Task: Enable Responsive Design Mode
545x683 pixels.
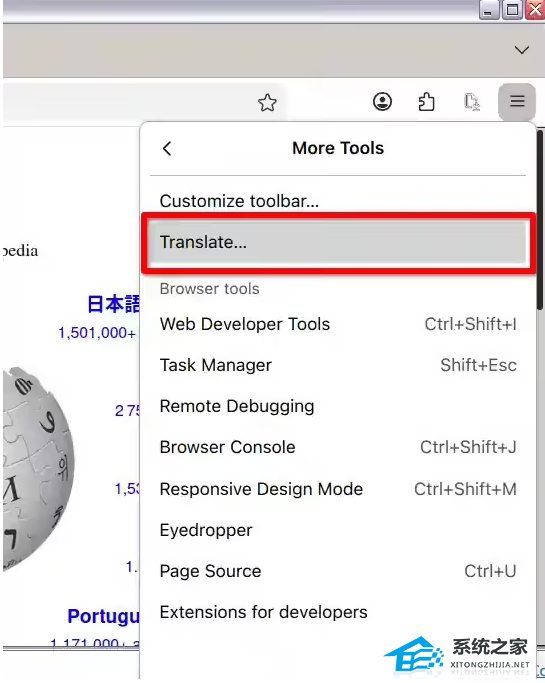Action: click(339, 489)
